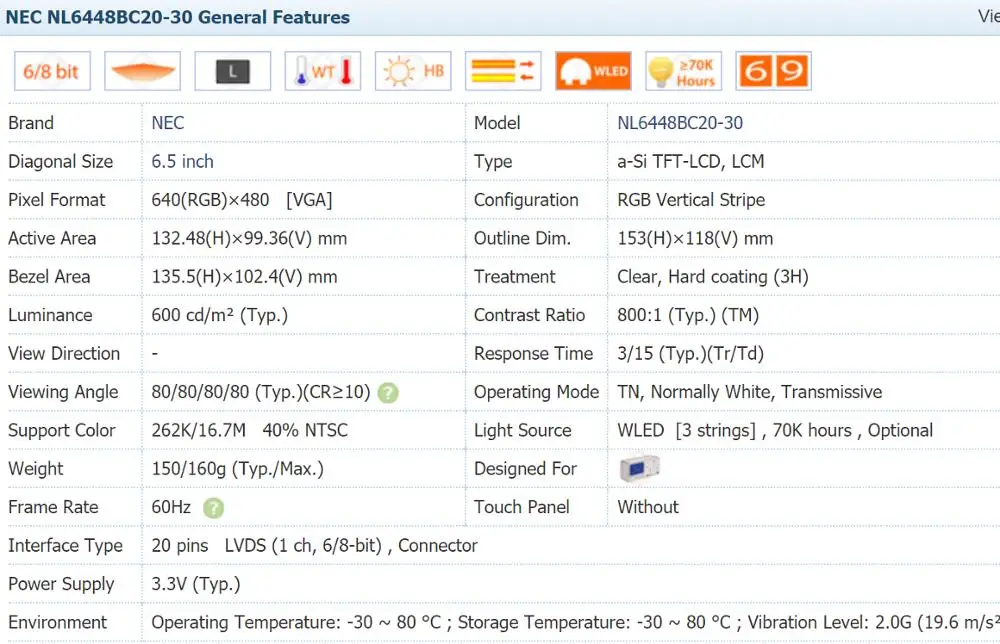
Task: Select the power supply value 3.3V (Typ.)
Action: (196, 584)
